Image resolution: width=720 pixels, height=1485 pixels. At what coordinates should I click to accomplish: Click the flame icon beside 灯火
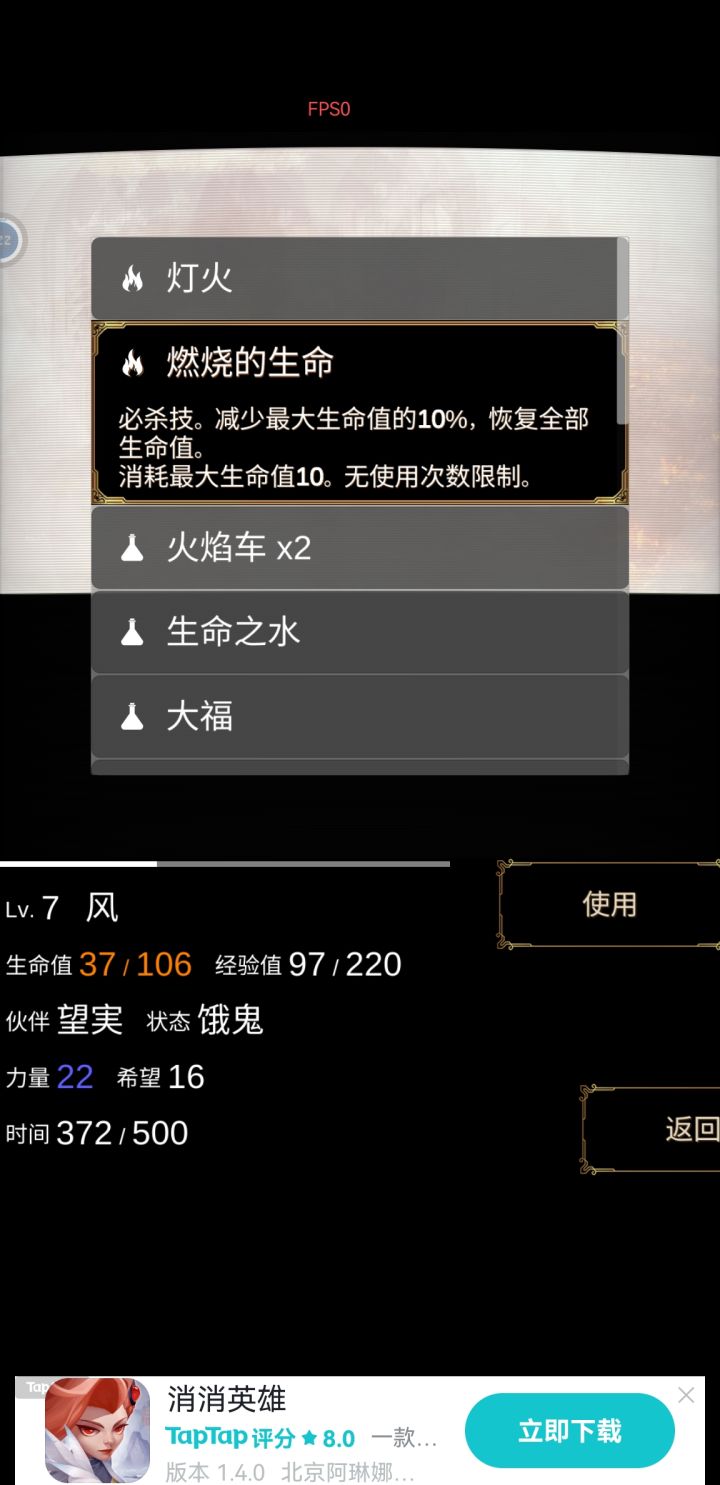(x=132, y=279)
